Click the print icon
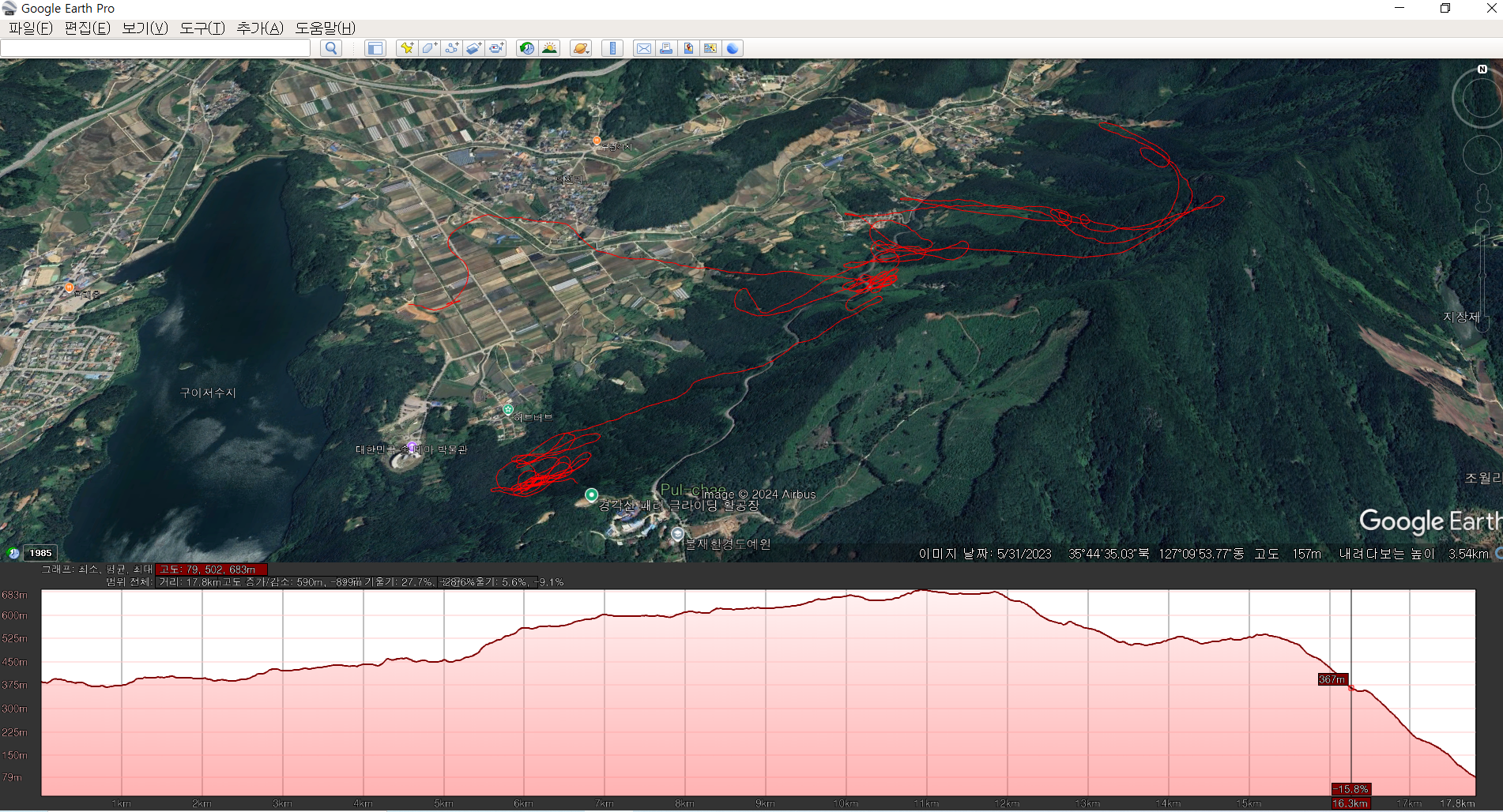Image resolution: width=1503 pixels, height=812 pixels. click(x=666, y=48)
